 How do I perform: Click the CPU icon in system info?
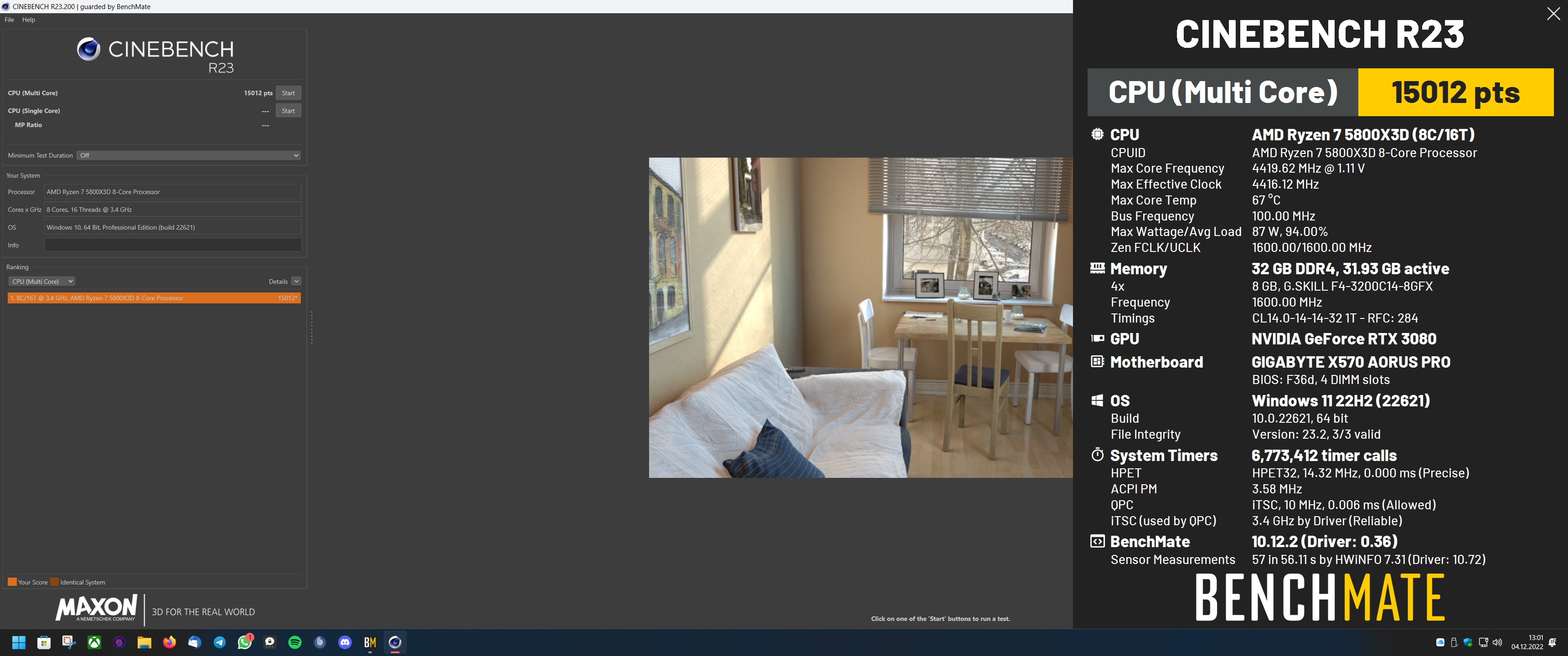(x=1097, y=134)
